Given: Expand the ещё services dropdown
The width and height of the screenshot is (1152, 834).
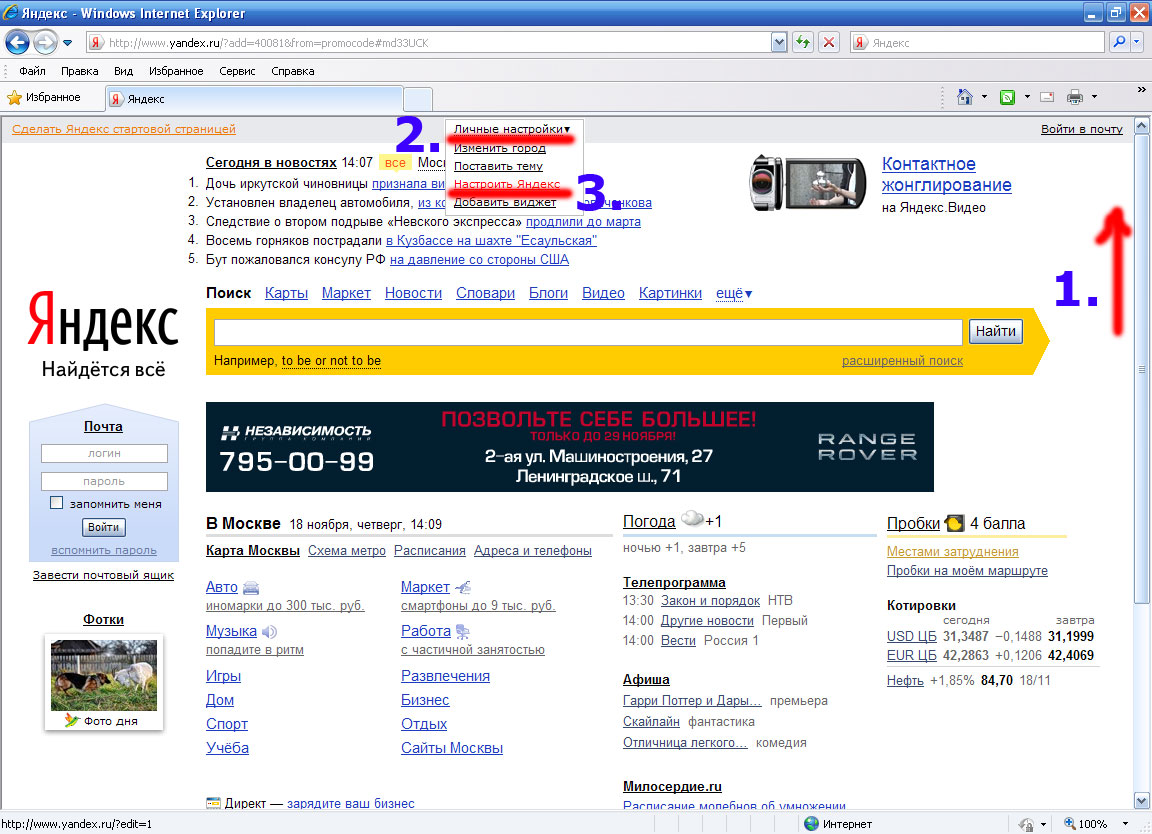Looking at the screenshot, I should [734, 293].
